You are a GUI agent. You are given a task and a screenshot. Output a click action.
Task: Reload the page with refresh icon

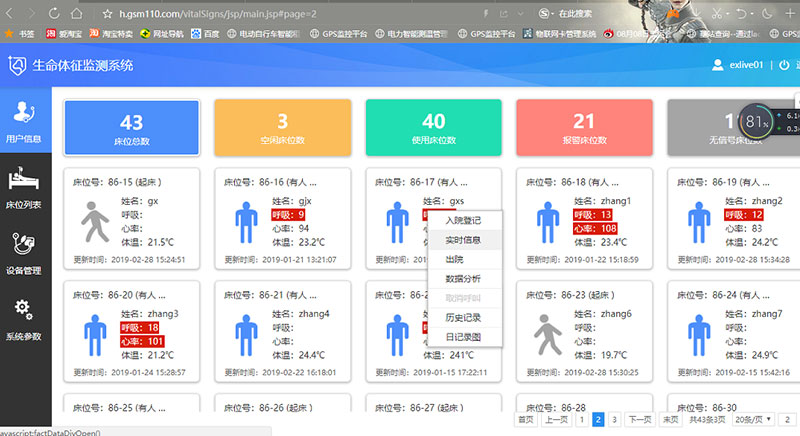pyautogui.click(x=54, y=13)
